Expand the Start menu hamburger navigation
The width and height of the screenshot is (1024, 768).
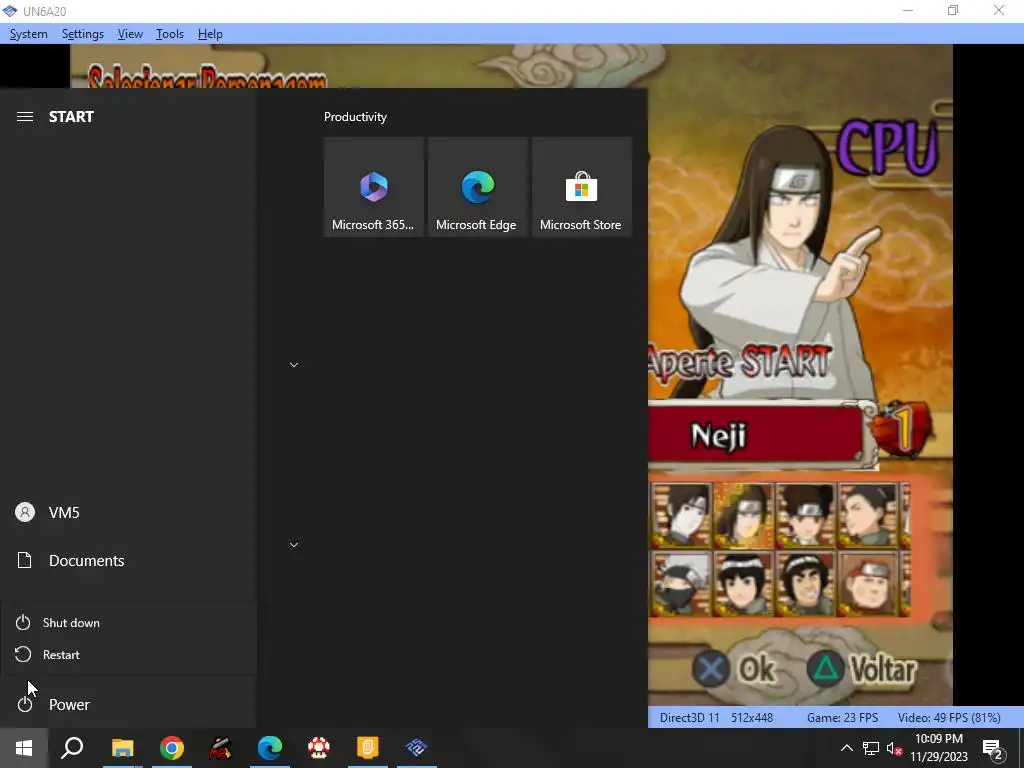25,116
